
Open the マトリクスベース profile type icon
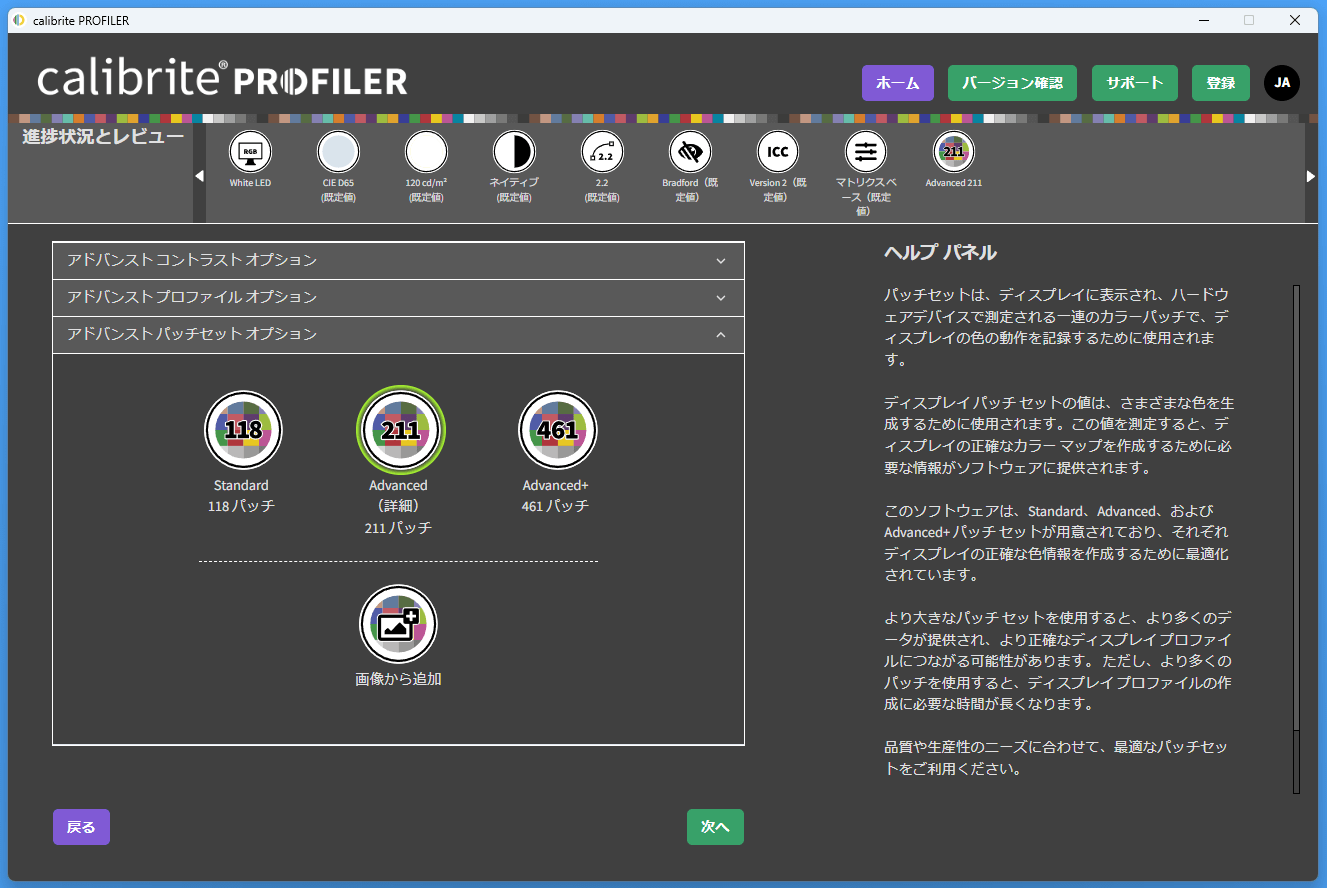[866, 153]
